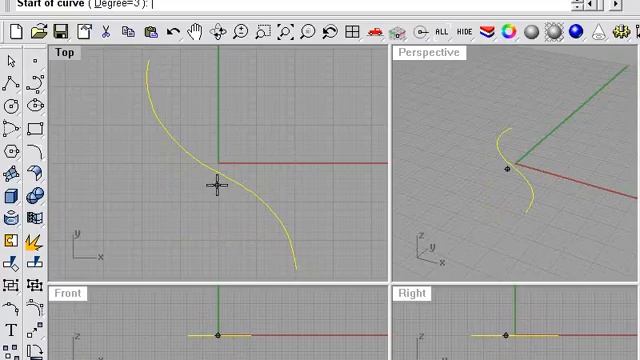Select the Ellipse tool
Viewport: 640px width, 360px height.
(x=35, y=105)
